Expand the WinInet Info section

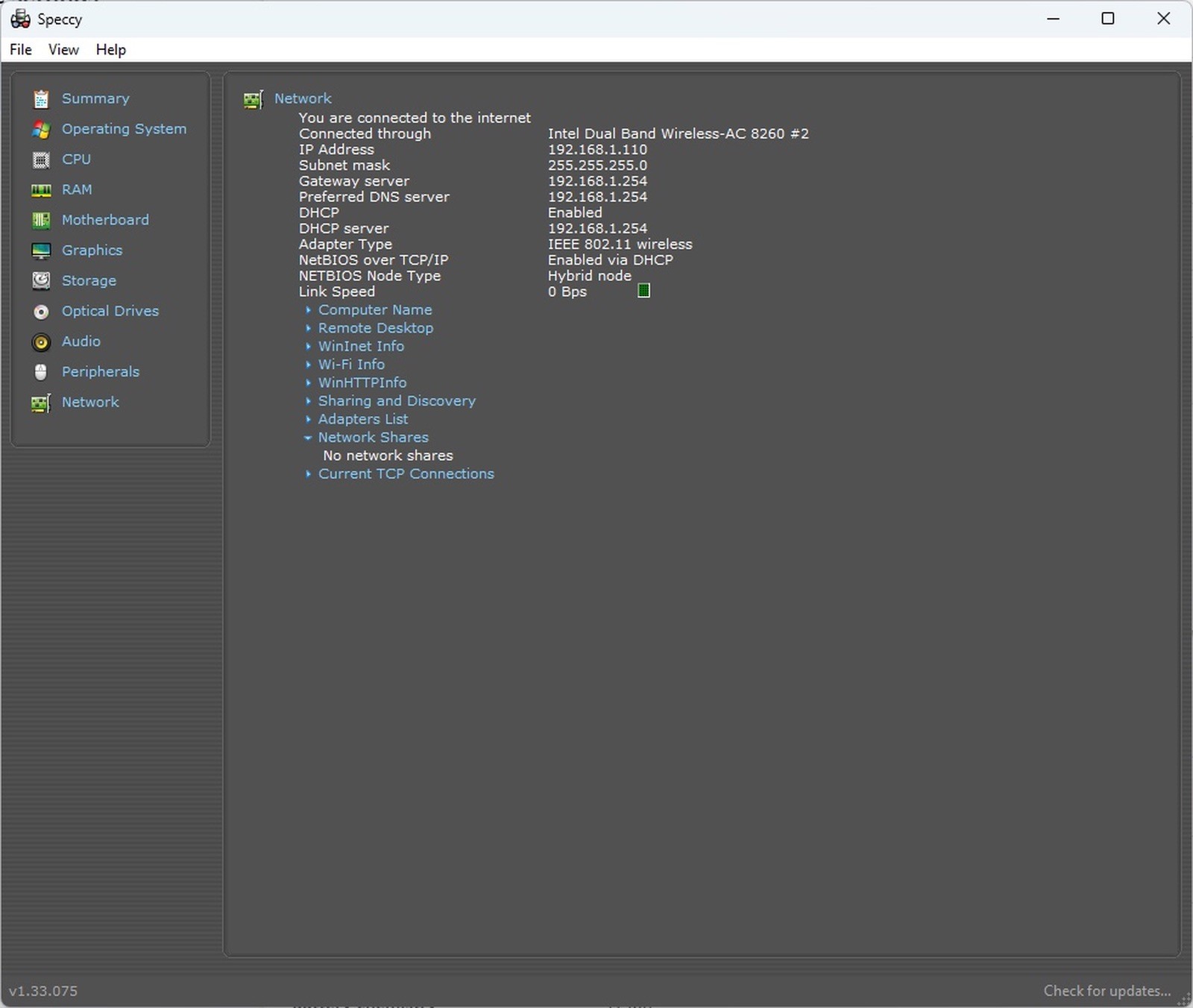pyautogui.click(x=308, y=346)
